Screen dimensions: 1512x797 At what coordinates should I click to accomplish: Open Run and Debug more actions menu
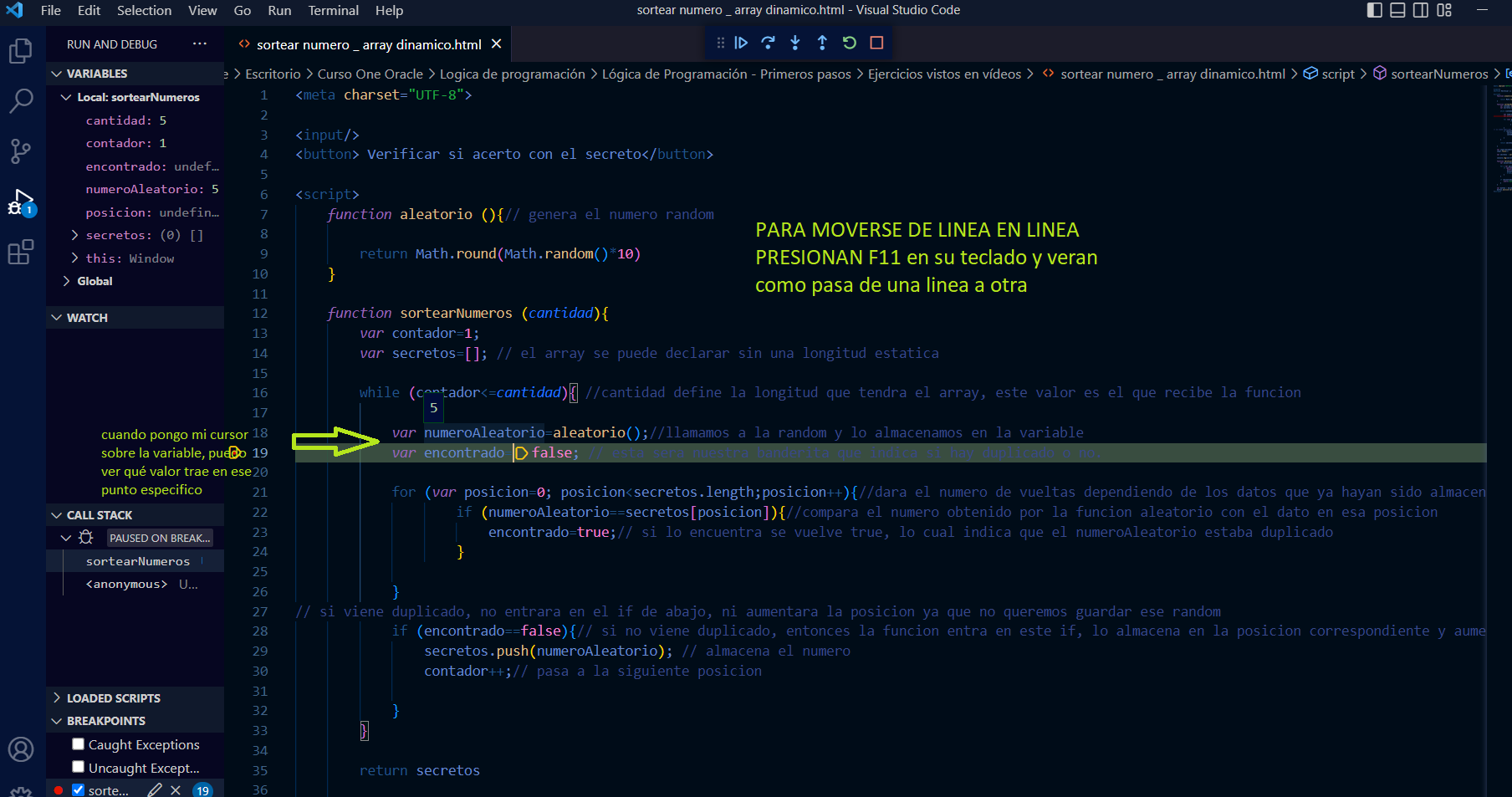pyautogui.click(x=199, y=43)
